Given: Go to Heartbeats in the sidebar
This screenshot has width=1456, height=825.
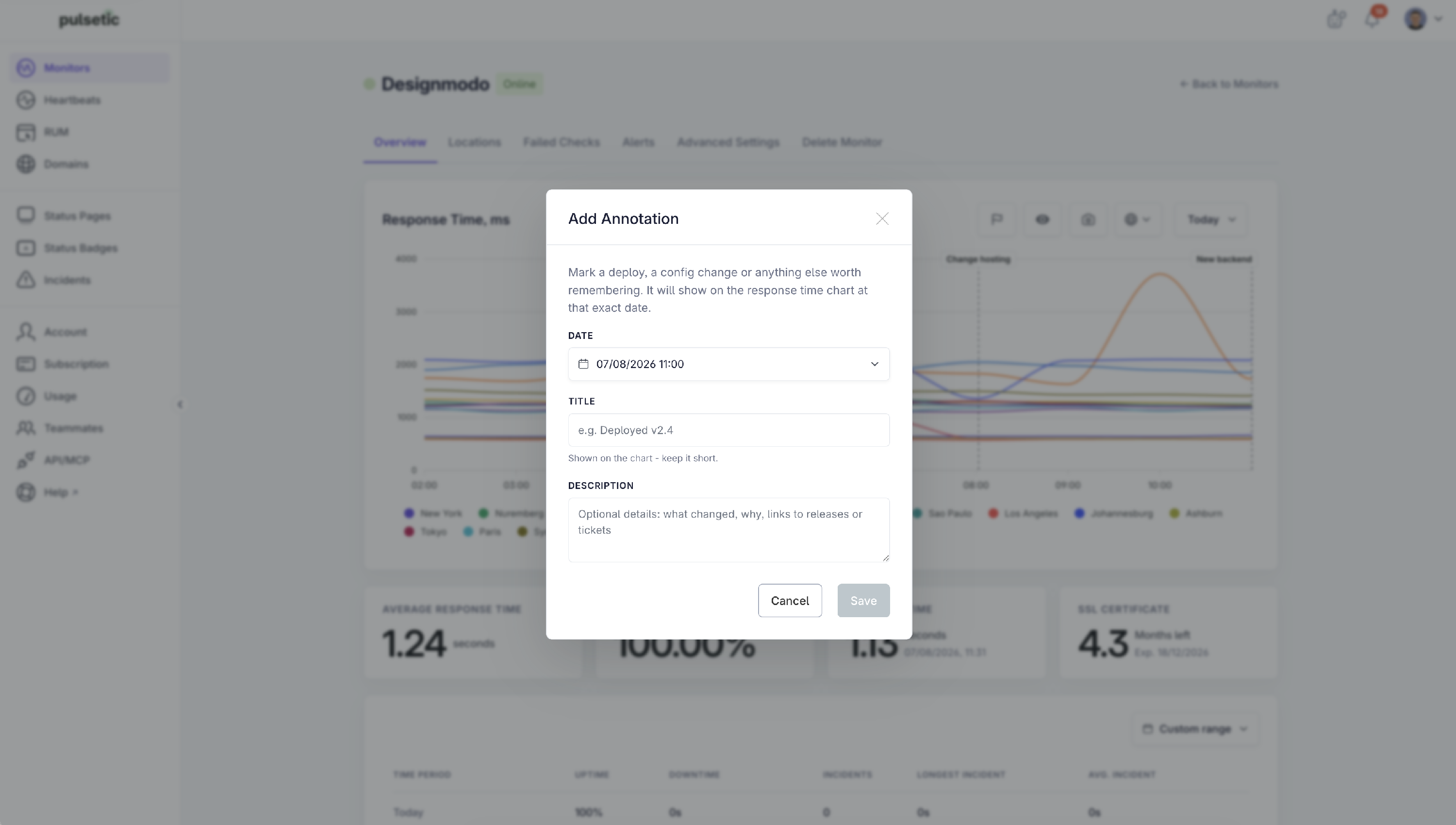Looking at the screenshot, I should [x=72, y=101].
